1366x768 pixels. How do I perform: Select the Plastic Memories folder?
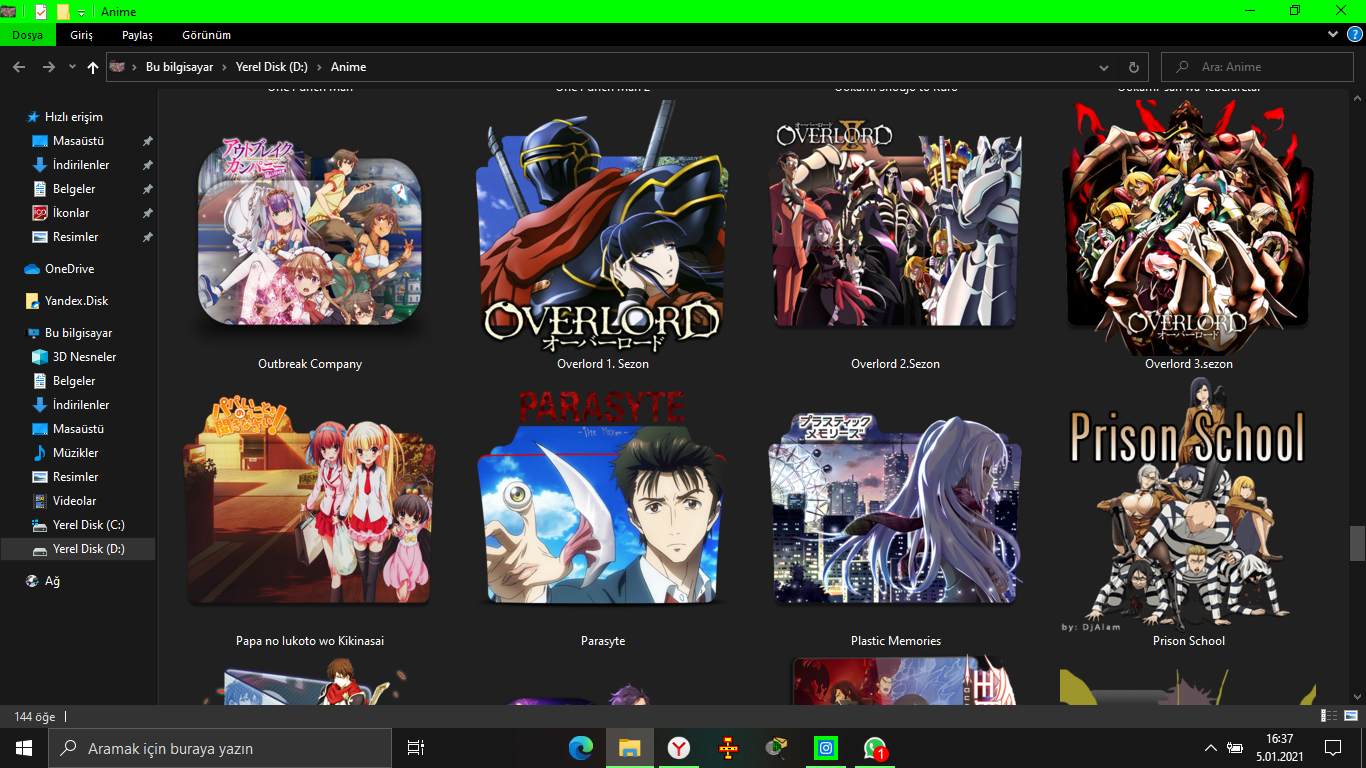(x=896, y=514)
